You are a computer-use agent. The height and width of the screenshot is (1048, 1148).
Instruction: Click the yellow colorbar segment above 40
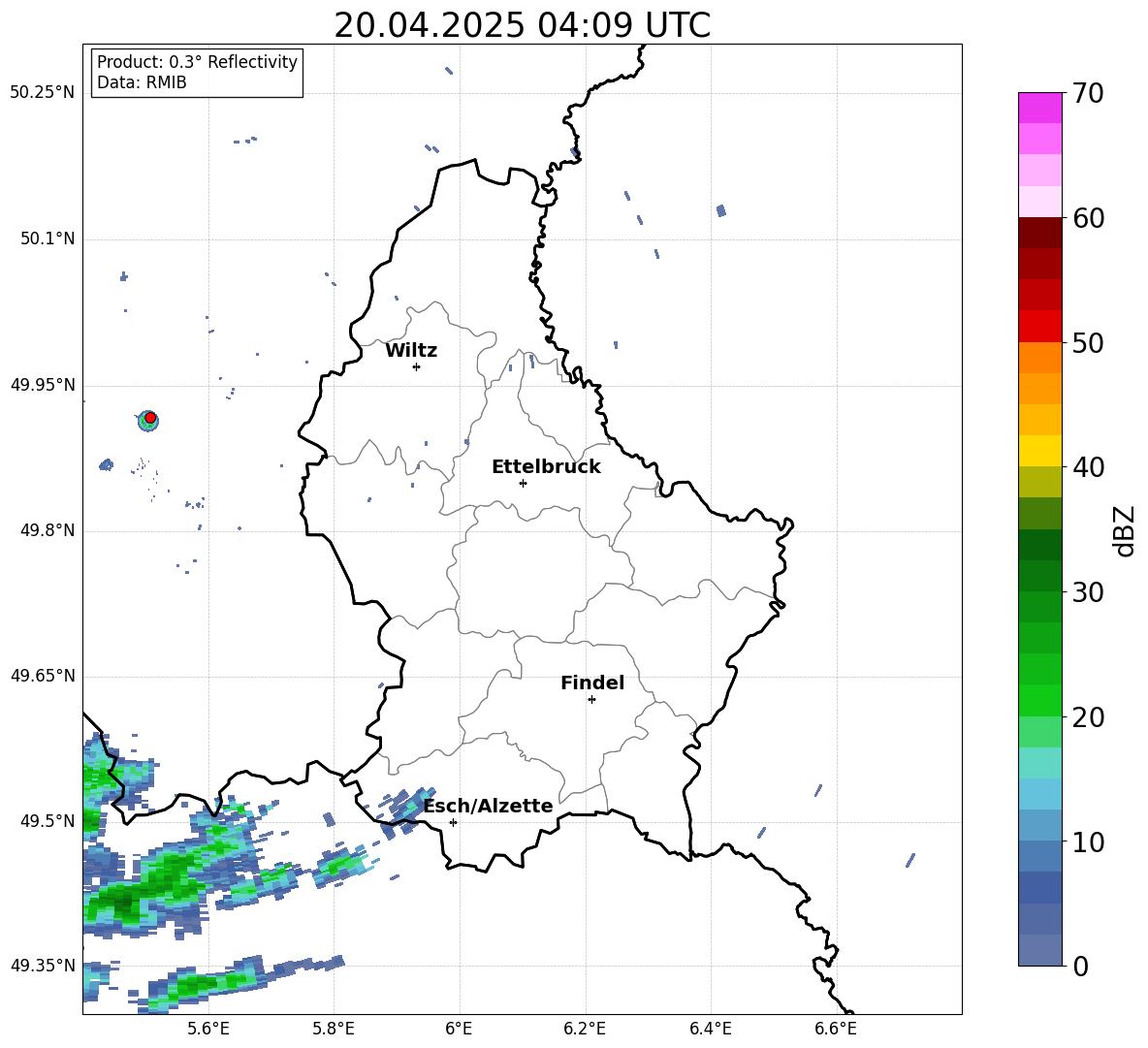point(1040,451)
